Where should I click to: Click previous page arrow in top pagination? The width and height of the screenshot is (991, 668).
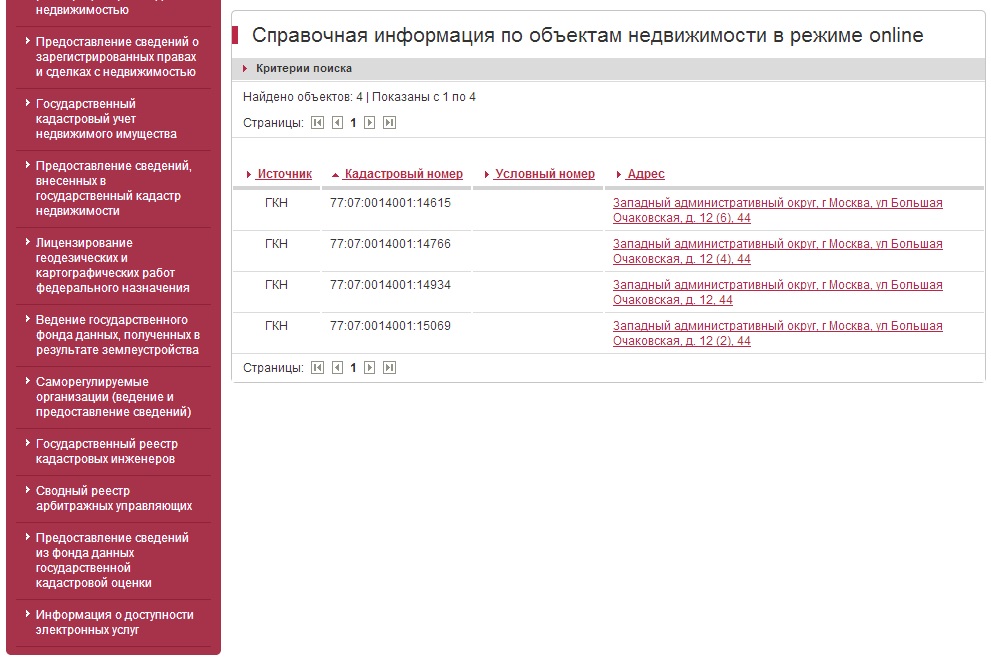point(337,123)
